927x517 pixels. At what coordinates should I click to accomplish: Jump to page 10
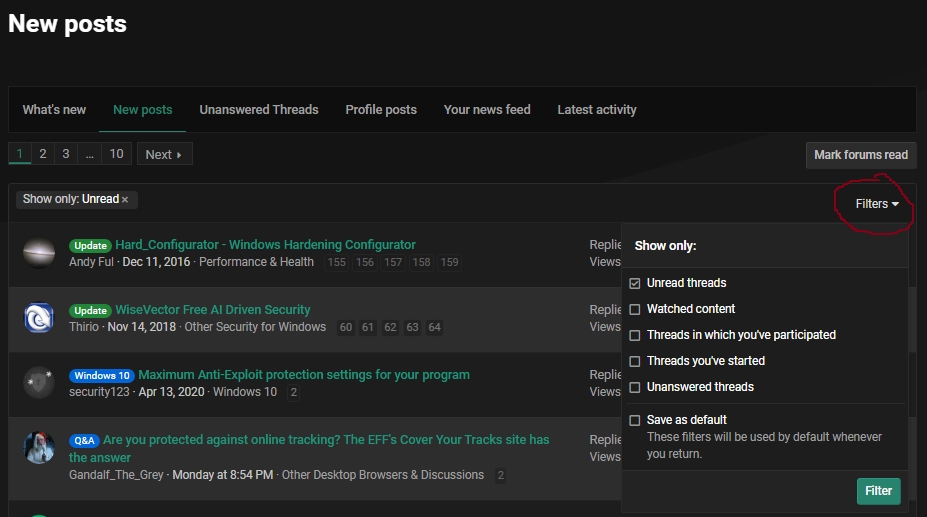coord(116,154)
